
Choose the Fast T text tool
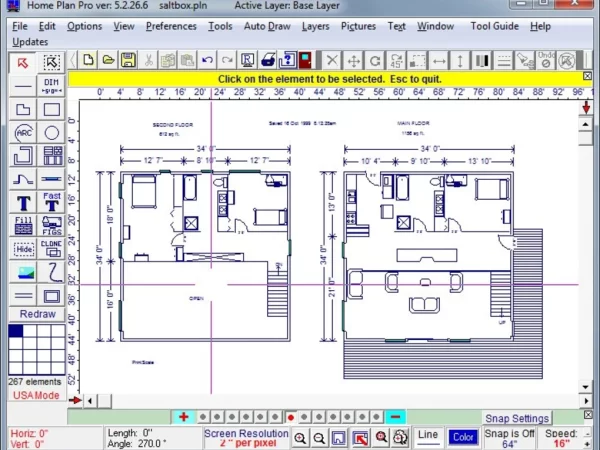(51, 202)
